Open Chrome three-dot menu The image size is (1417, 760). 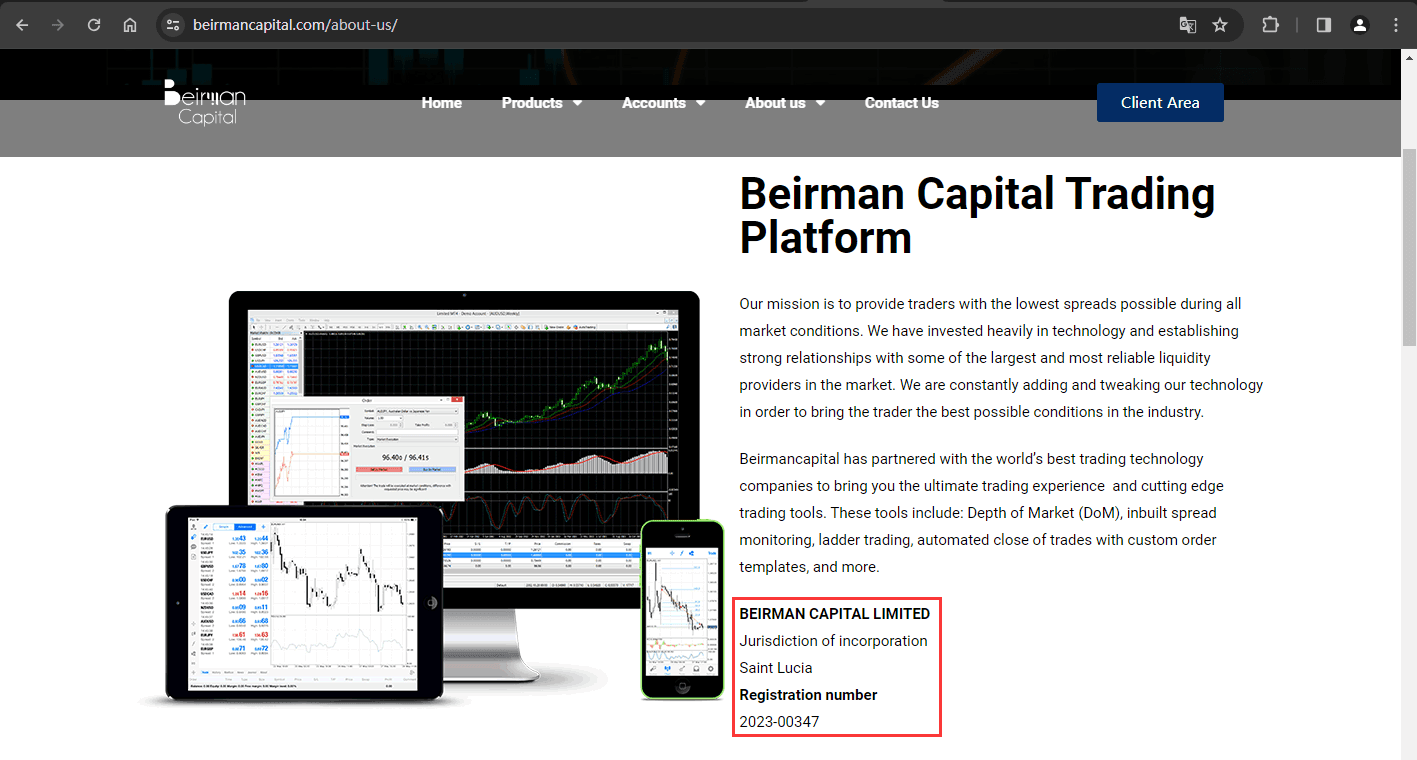tap(1396, 25)
